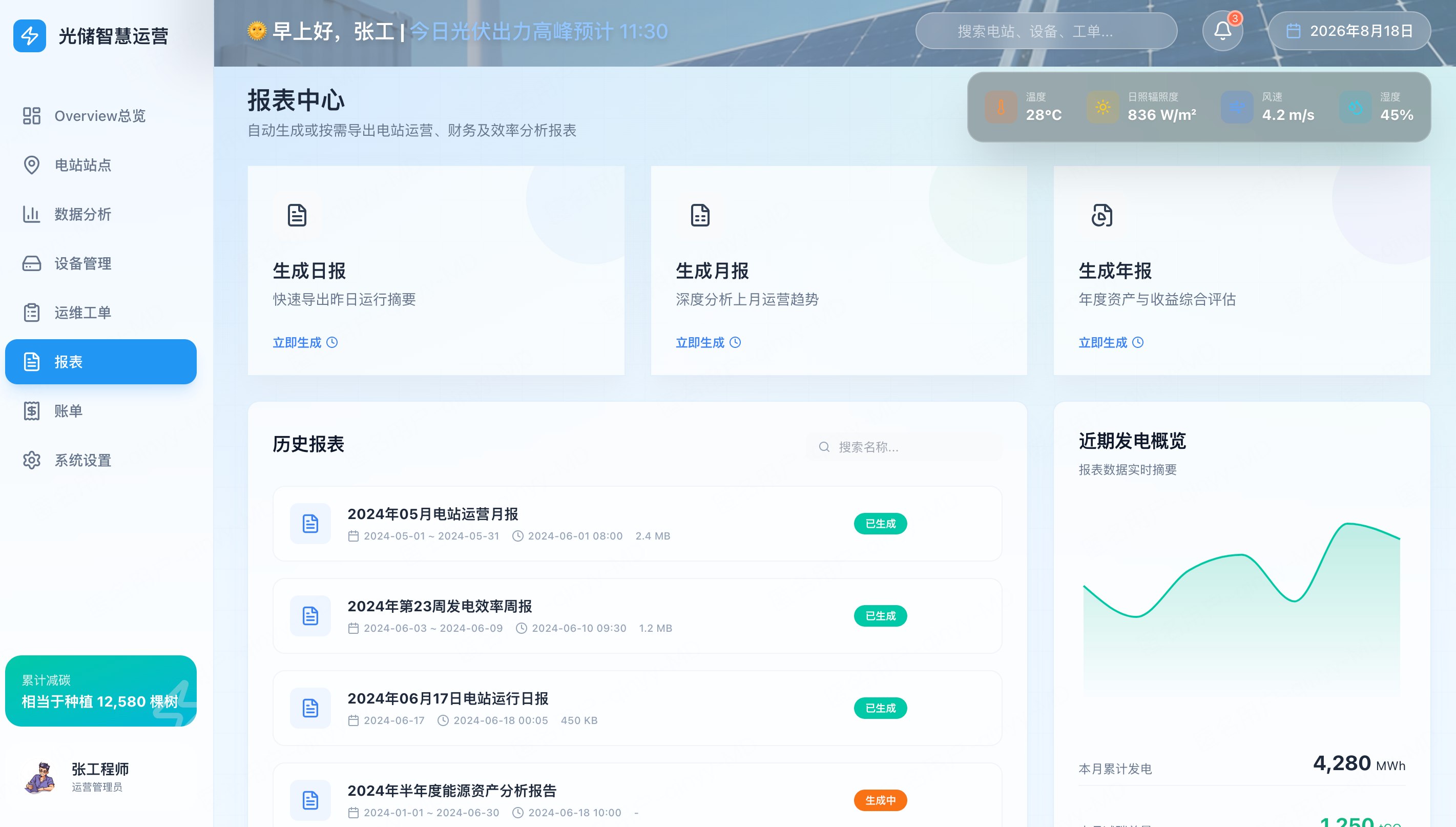Screen dimensions: 1456x827
Task: Click 已生成 badge on 05月电站运营月报
Action: (x=880, y=524)
